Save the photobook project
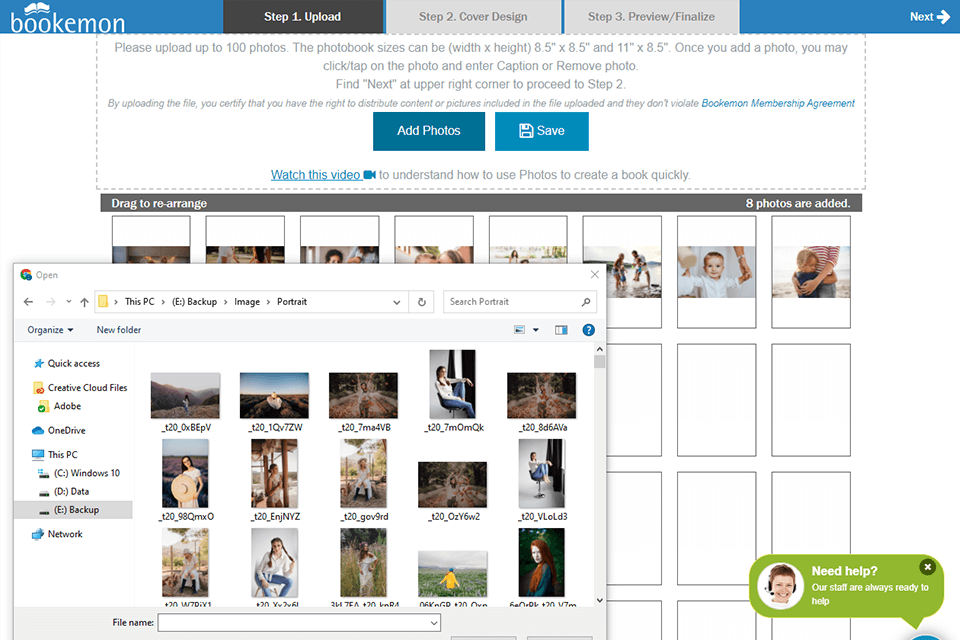 click(x=542, y=131)
